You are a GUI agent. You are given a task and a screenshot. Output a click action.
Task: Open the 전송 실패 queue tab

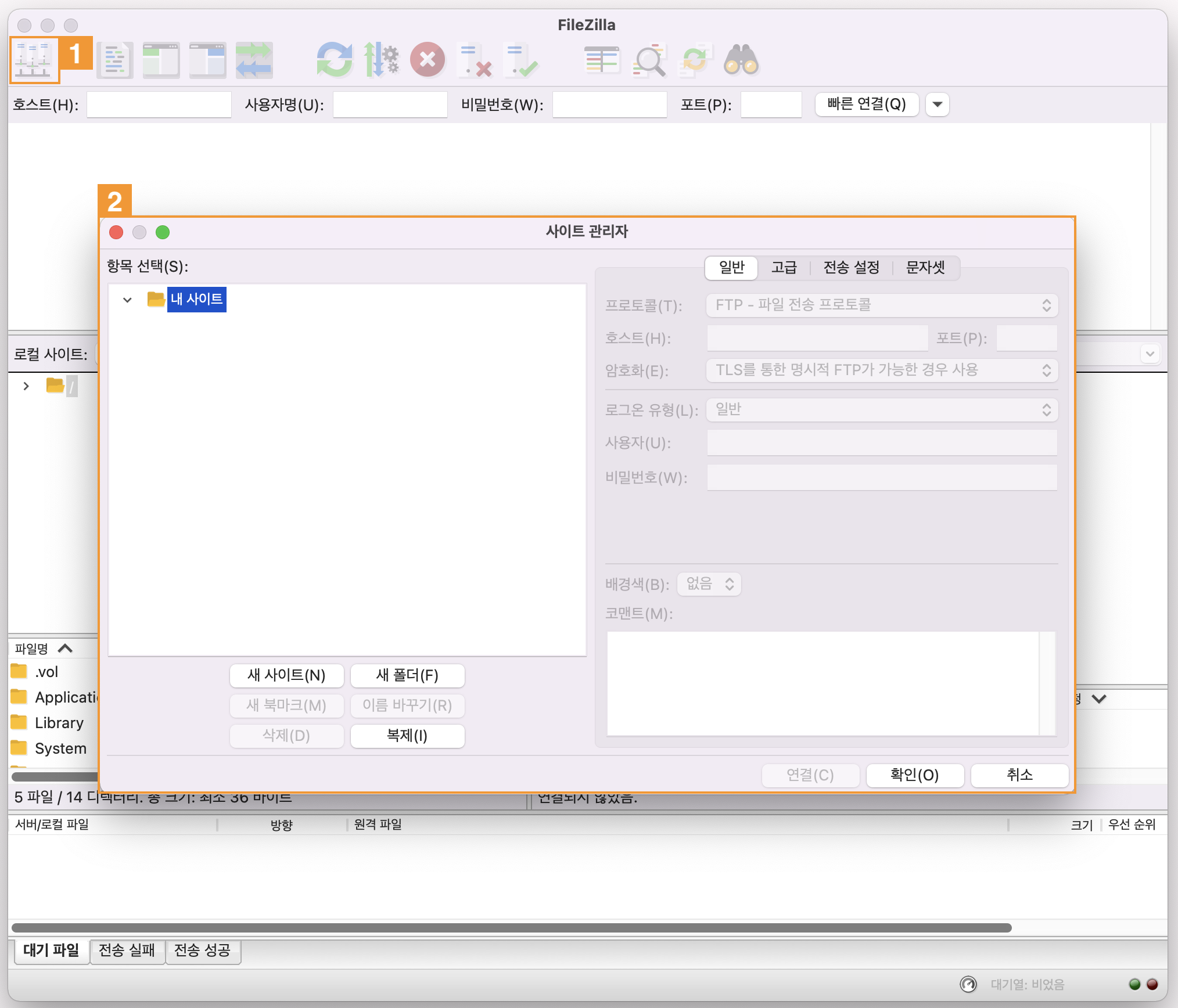127,951
